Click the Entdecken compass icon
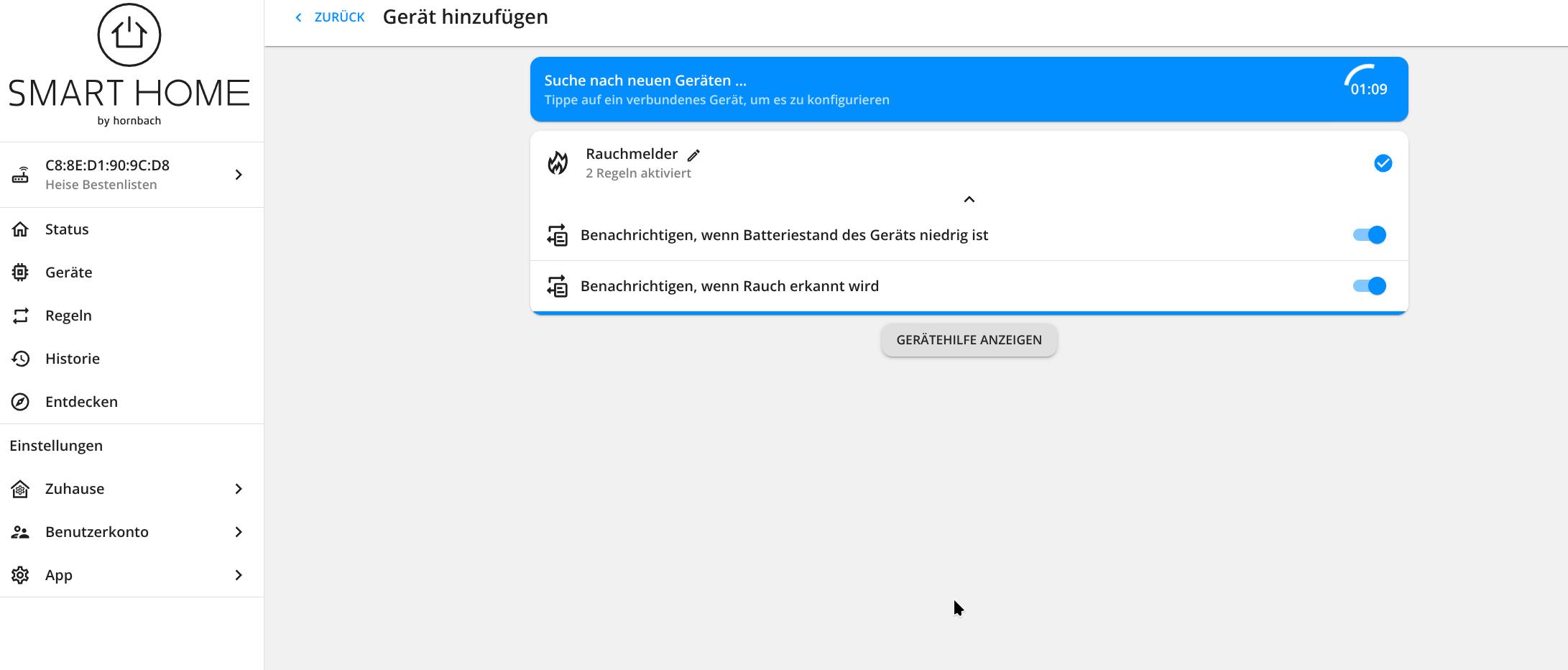 (20, 402)
